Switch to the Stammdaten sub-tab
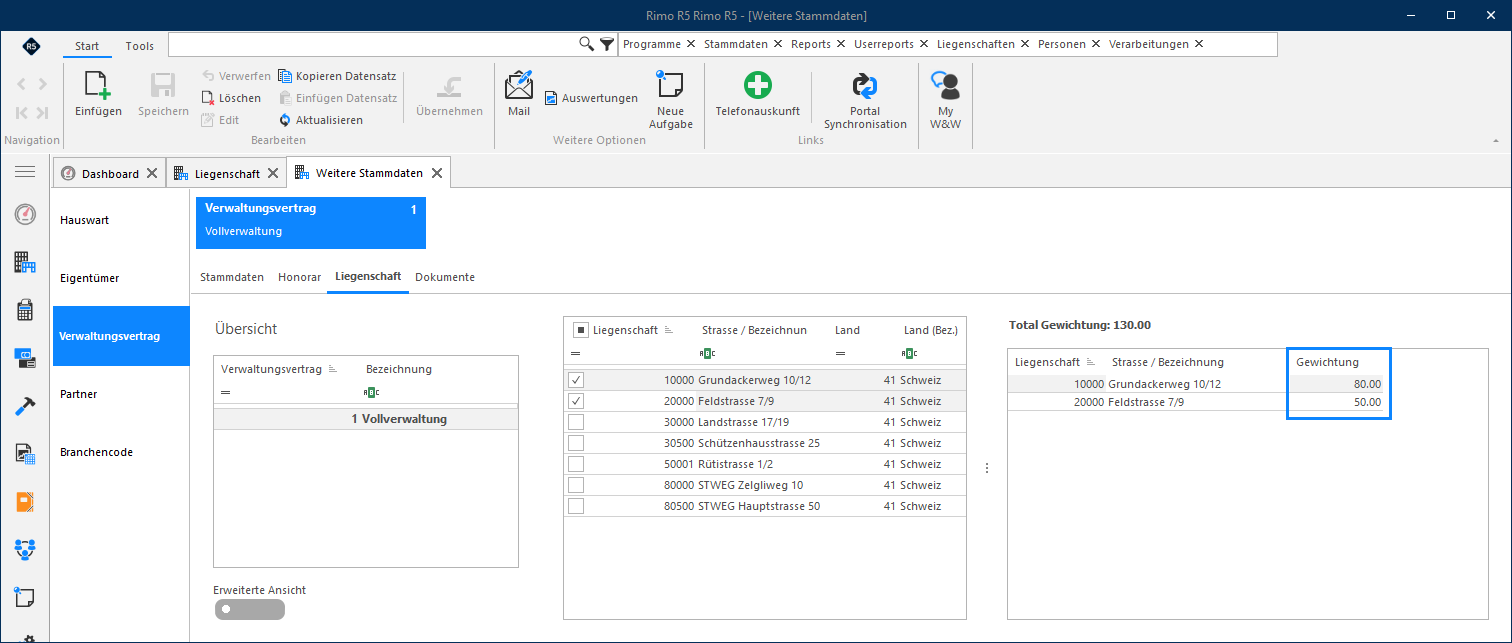1512x643 pixels. (232, 277)
